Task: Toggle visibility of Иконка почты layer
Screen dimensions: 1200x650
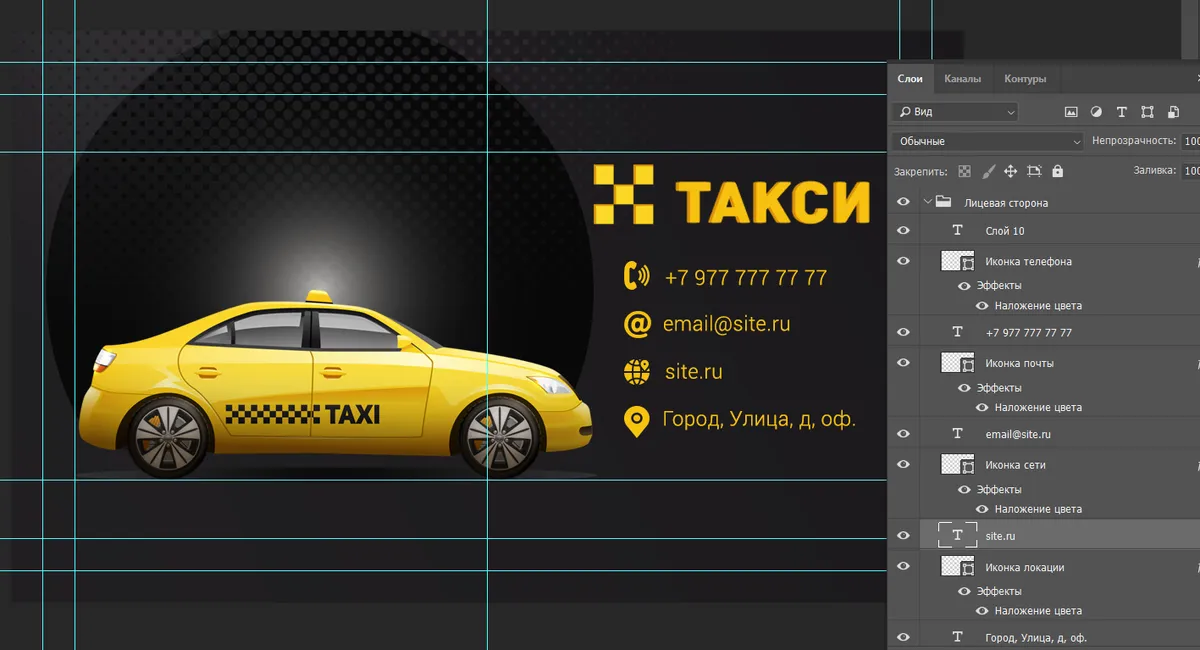Action: coord(904,363)
